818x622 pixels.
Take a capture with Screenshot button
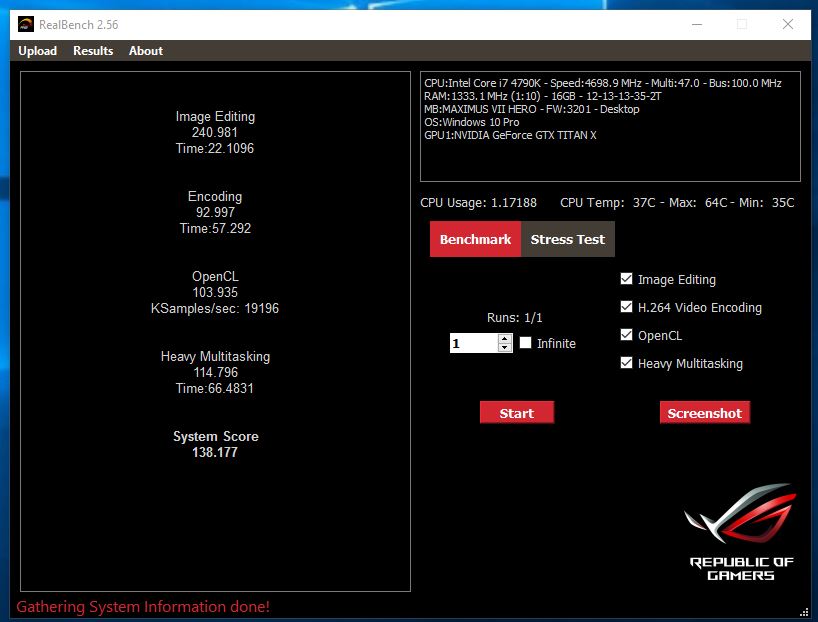coord(704,413)
